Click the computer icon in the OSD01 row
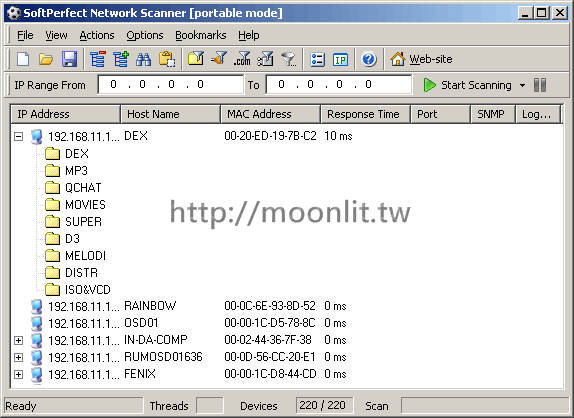574x418 pixels. pyautogui.click(x=37, y=323)
